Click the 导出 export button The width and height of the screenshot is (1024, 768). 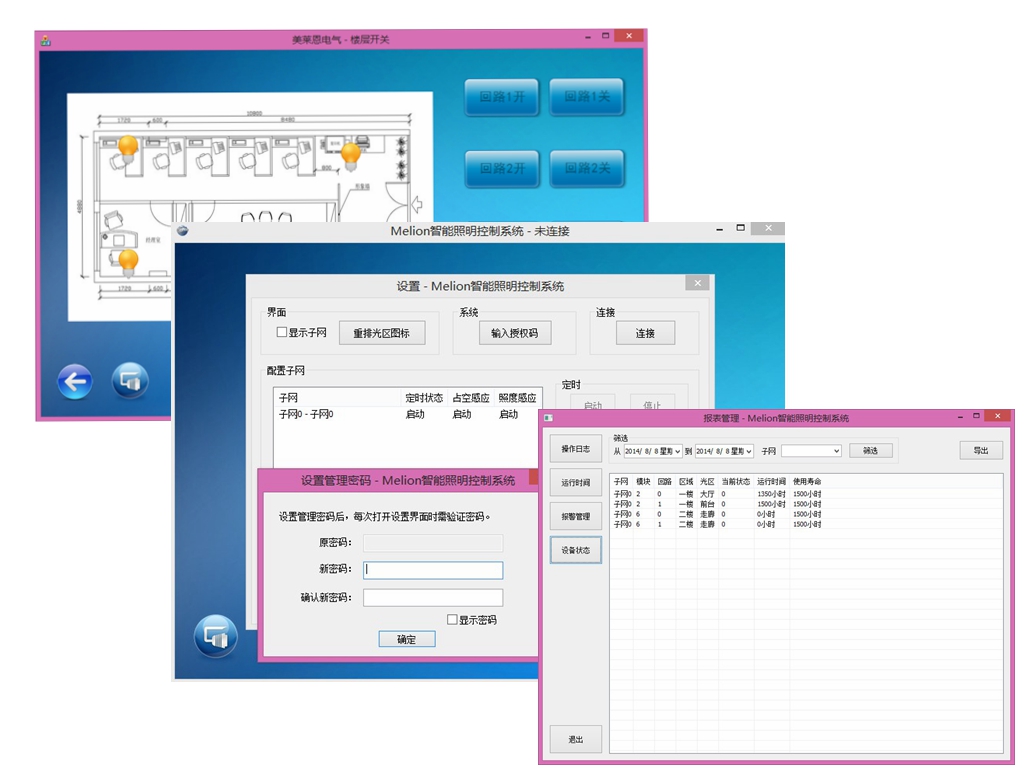coord(980,451)
